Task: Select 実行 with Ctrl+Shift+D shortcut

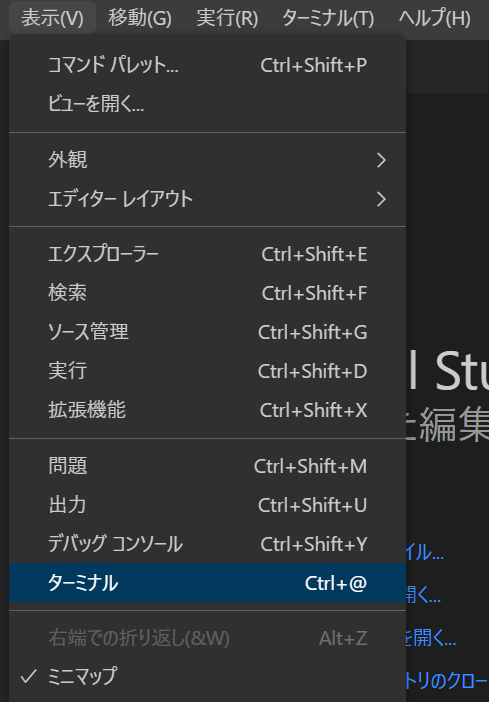Action: tap(207, 371)
